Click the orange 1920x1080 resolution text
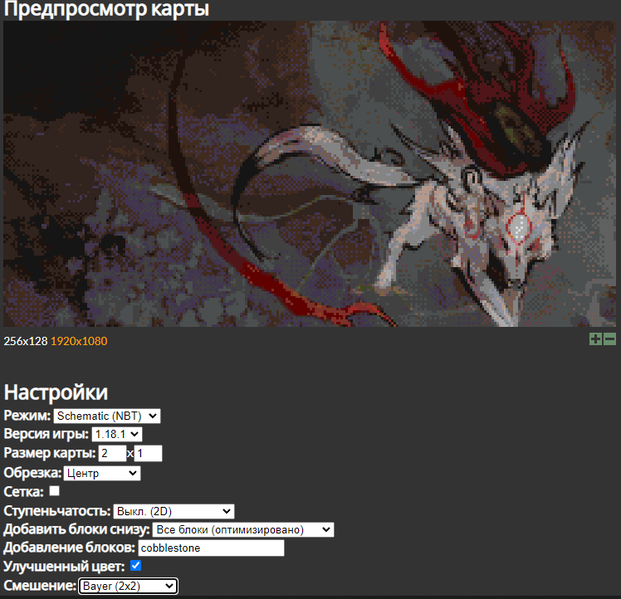 point(79,341)
